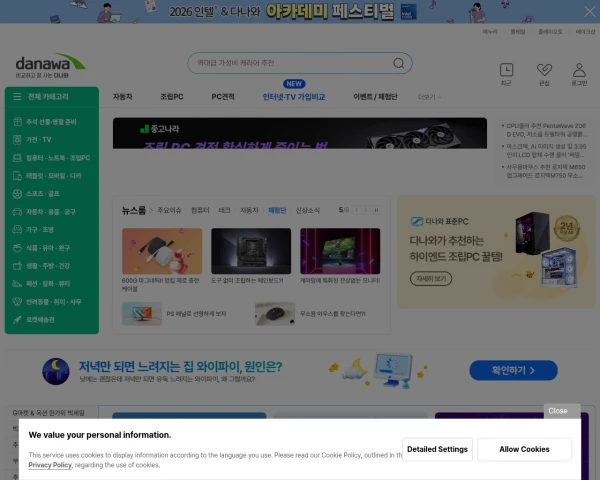
Task: Open the IPS panel monitor thumbnail
Action: [x=142, y=314]
